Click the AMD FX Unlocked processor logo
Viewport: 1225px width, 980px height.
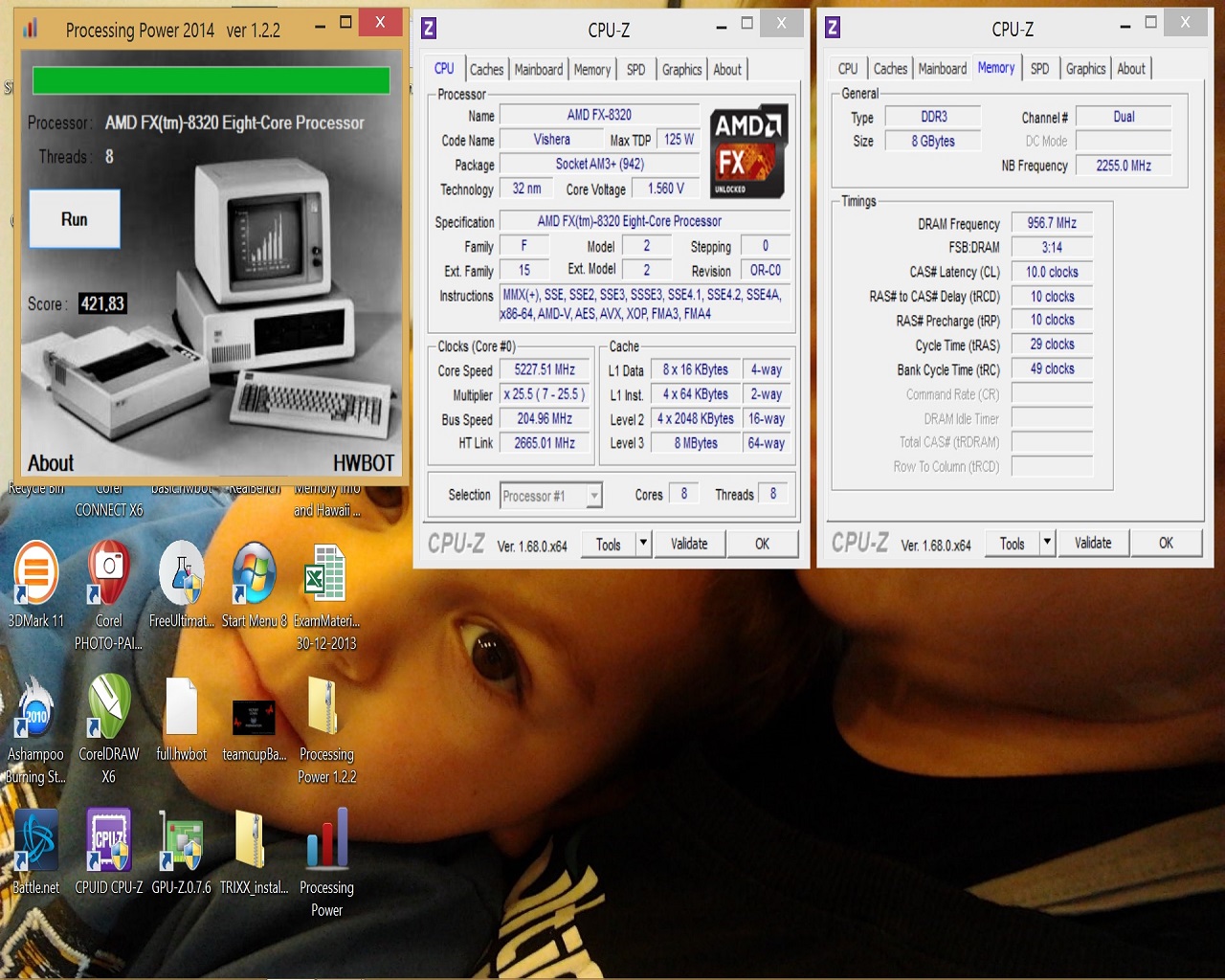click(748, 151)
